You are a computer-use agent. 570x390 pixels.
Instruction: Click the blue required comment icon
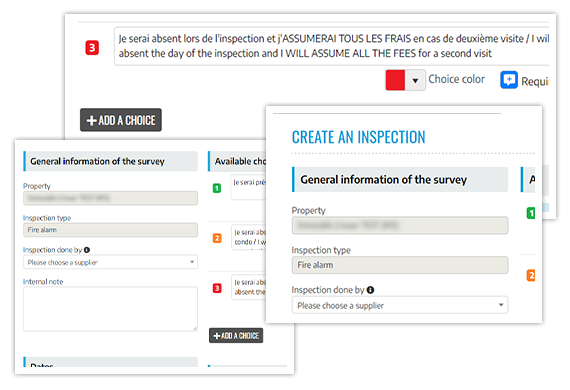tap(509, 80)
